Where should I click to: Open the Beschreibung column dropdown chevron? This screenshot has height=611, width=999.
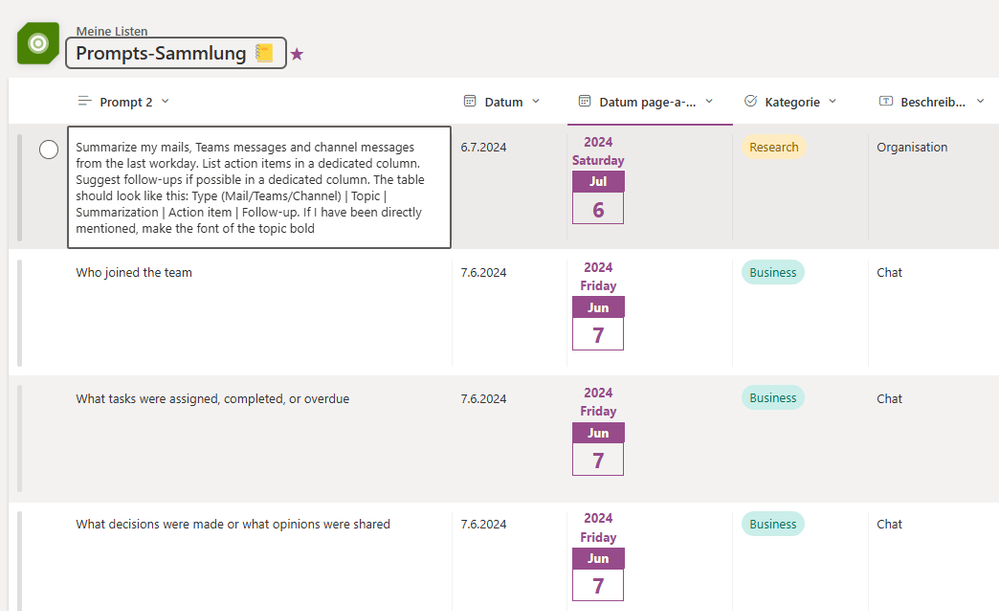pyautogui.click(x=980, y=101)
